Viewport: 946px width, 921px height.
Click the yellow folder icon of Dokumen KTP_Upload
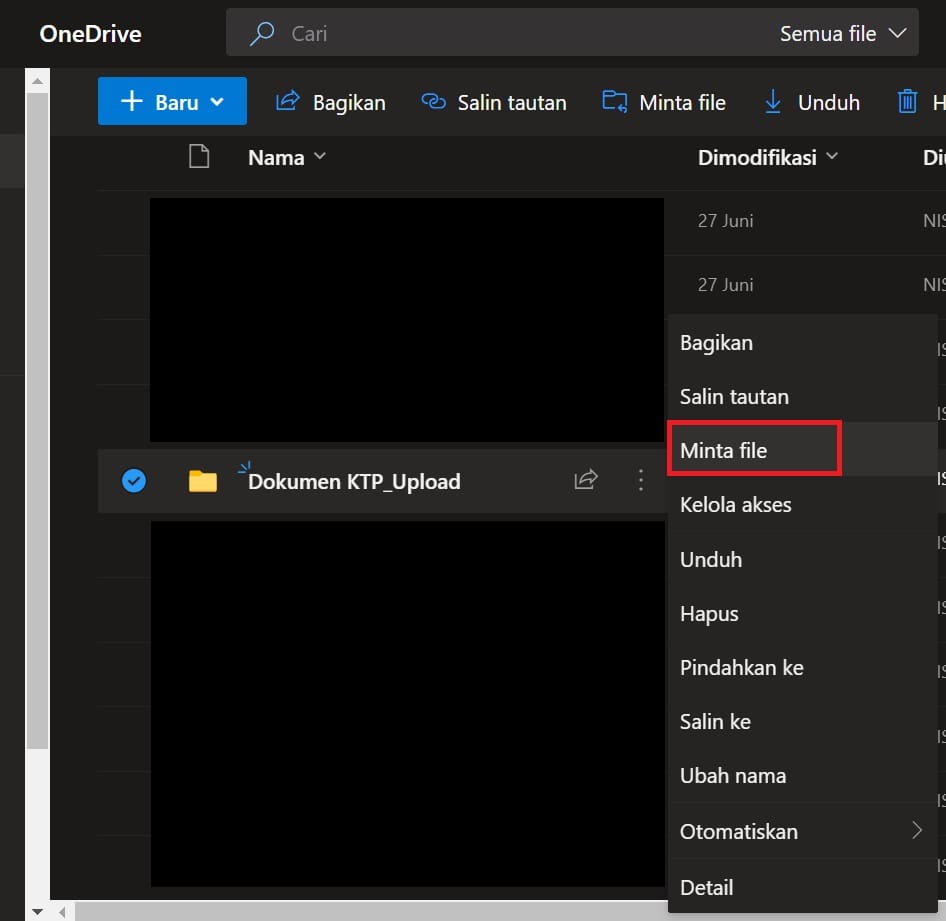point(203,480)
